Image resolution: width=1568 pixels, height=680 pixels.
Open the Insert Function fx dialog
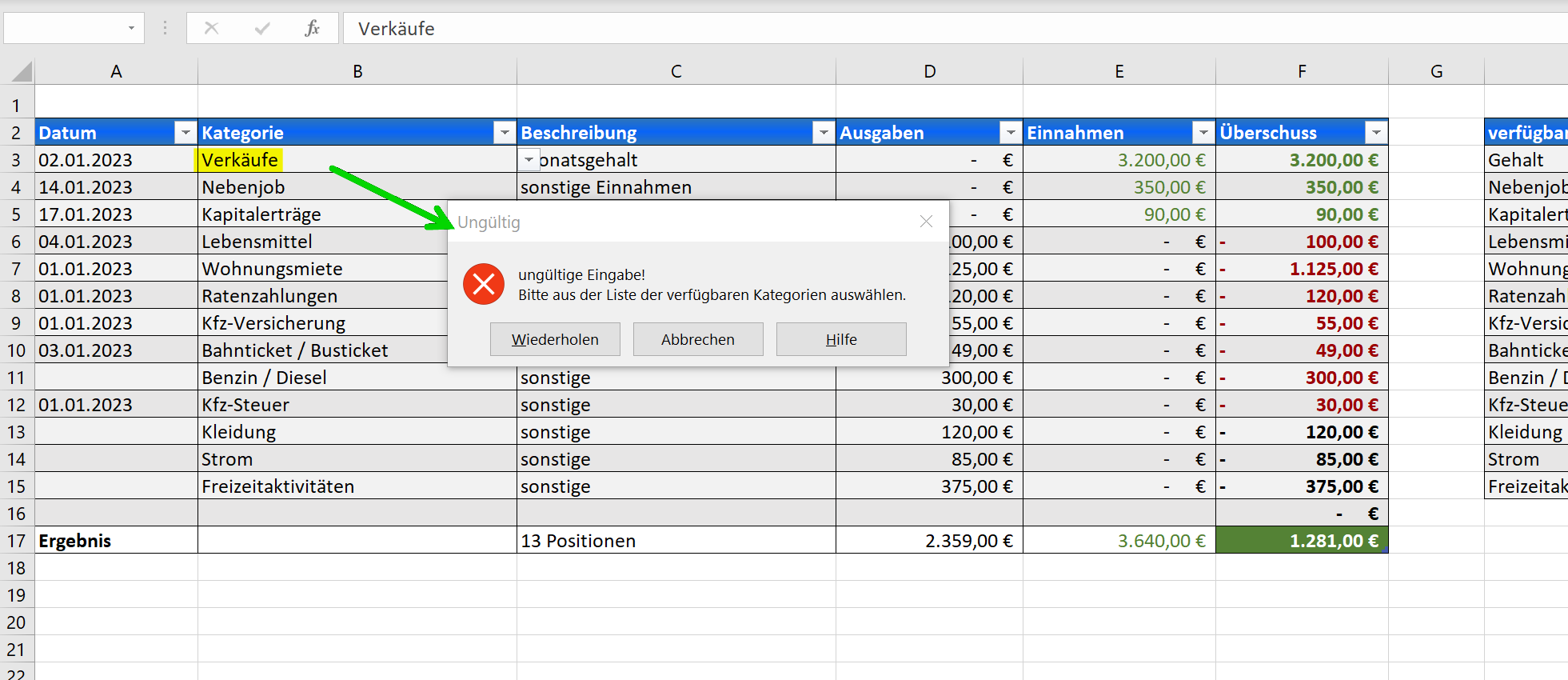312,28
